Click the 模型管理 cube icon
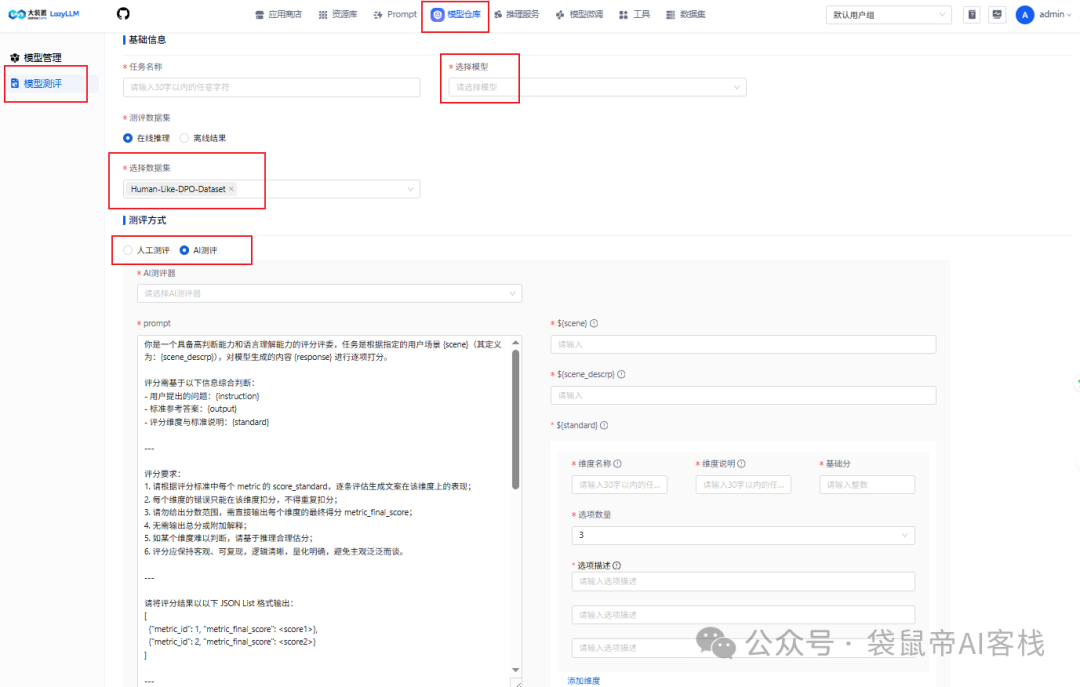 [x=14, y=58]
